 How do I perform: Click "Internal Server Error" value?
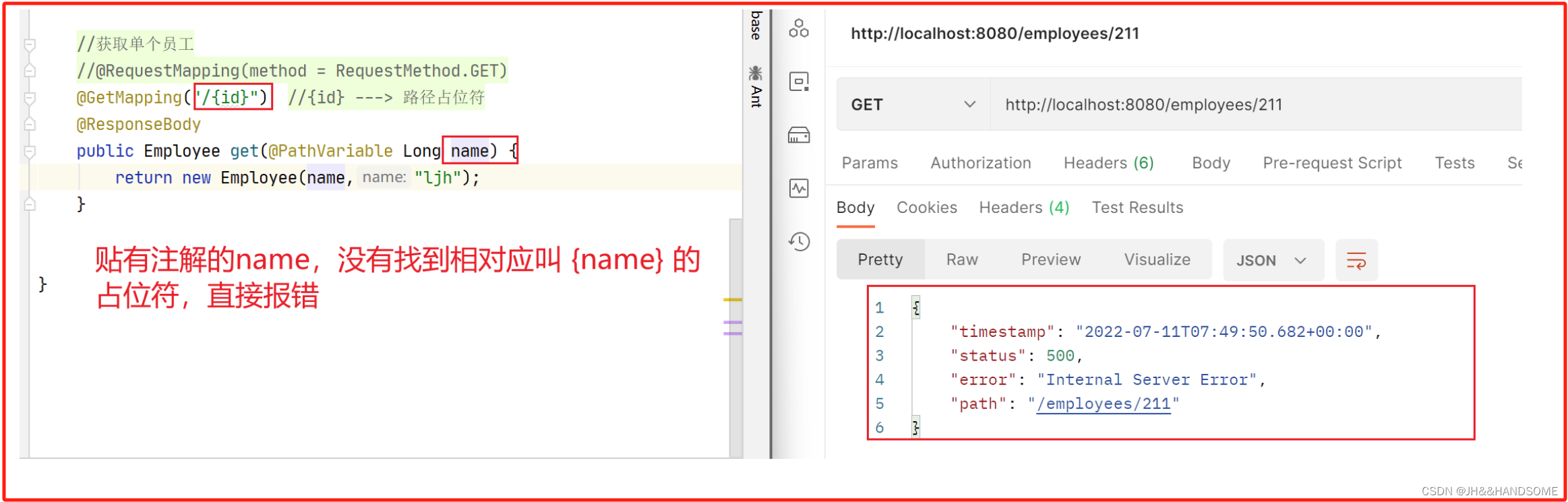click(x=1146, y=380)
